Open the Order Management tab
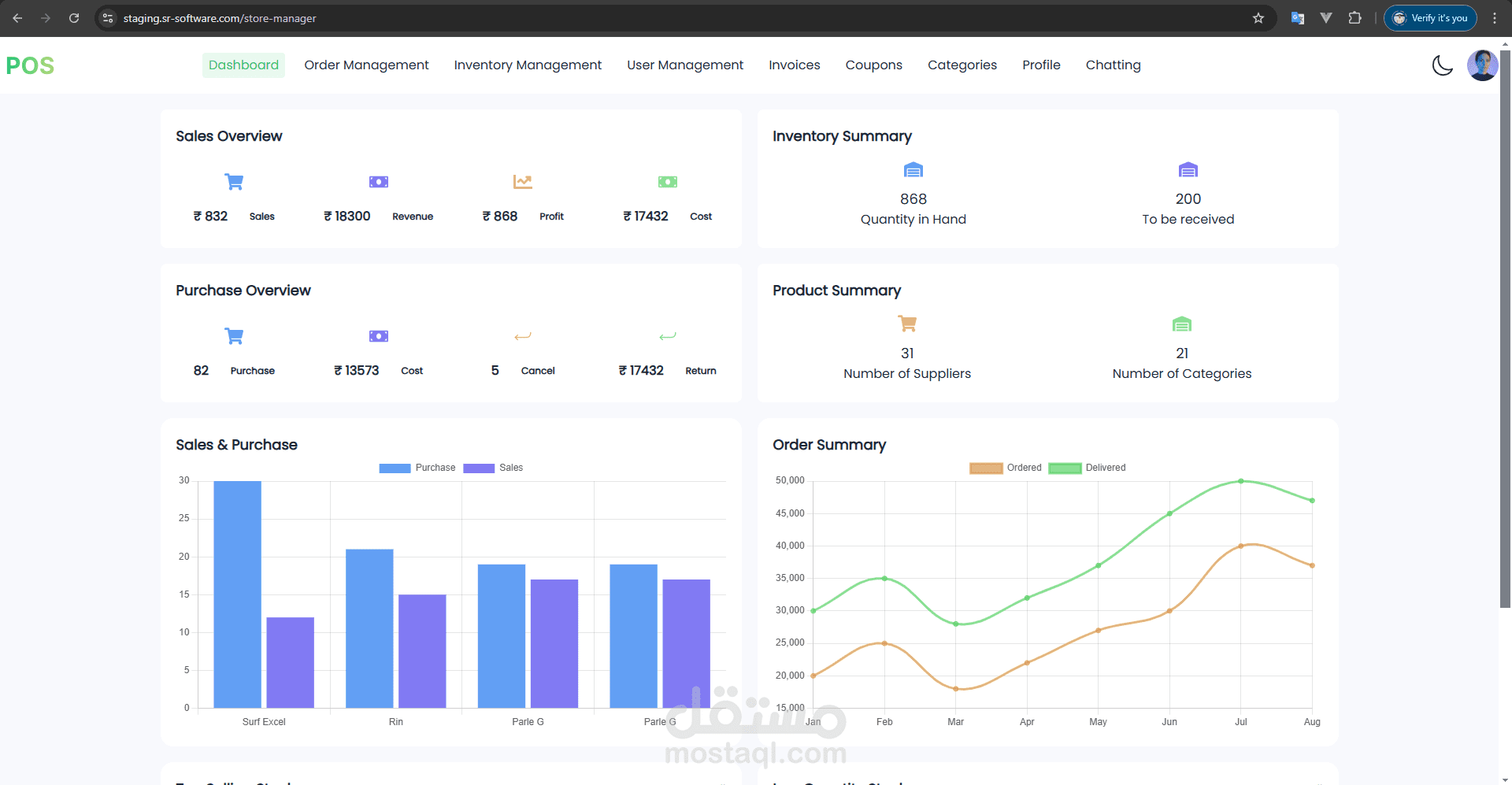The height and width of the screenshot is (785, 1512). (366, 65)
